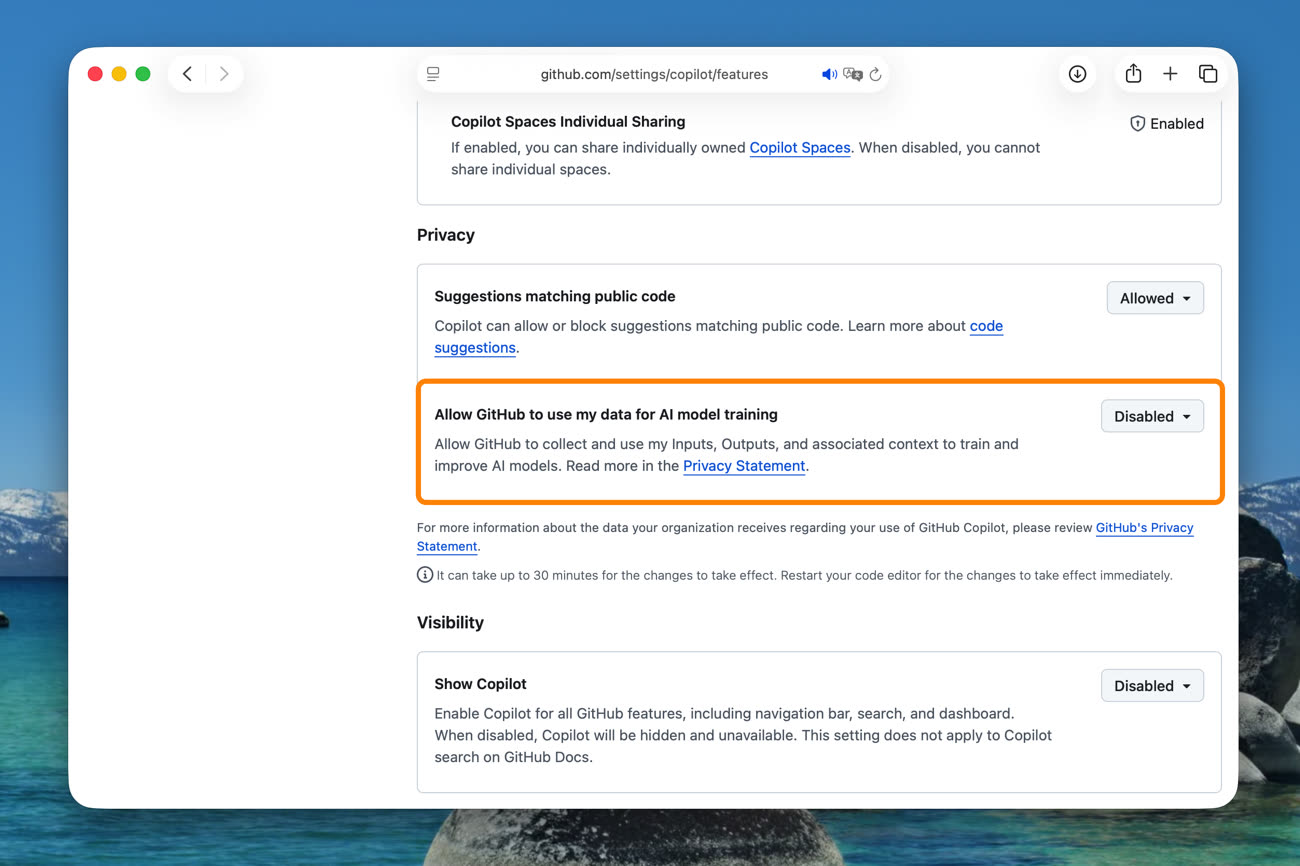This screenshot has width=1300, height=866.
Task: Click the info icon beside 30 minutes note
Action: tap(425, 575)
